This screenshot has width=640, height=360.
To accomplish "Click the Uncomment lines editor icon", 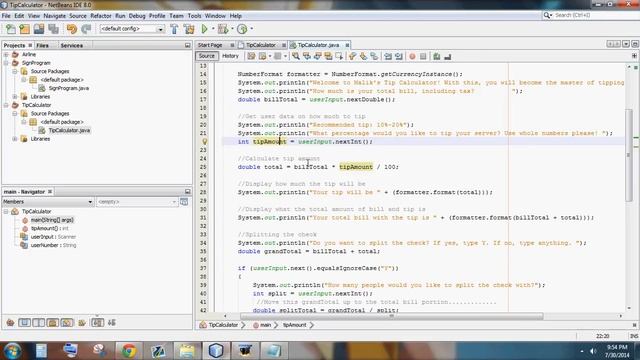I will (x=448, y=56).
